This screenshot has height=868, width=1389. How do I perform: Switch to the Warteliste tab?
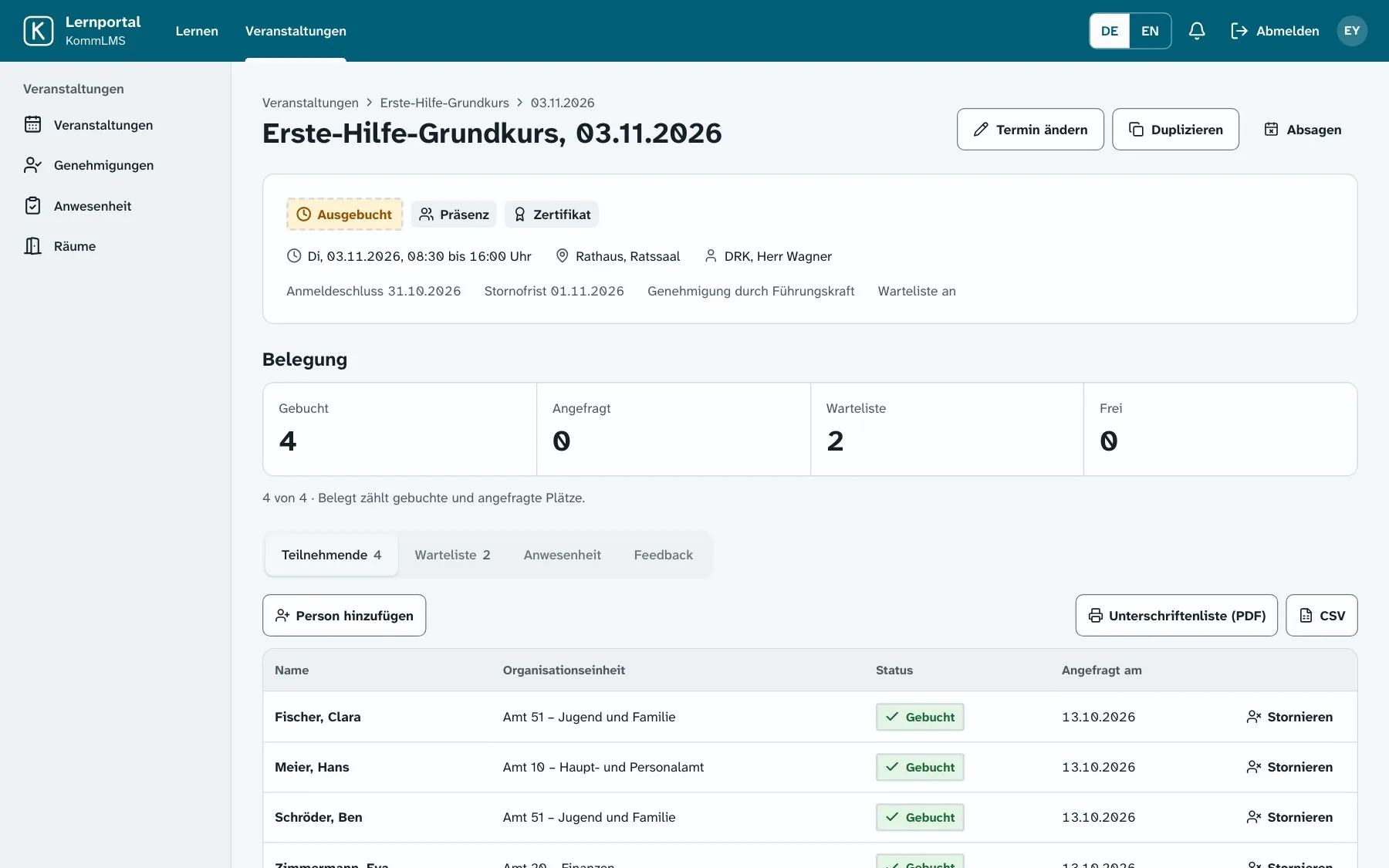click(452, 555)
